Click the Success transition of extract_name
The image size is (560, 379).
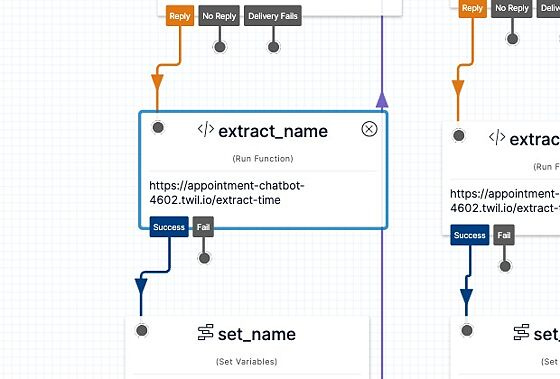pos(169,227)
